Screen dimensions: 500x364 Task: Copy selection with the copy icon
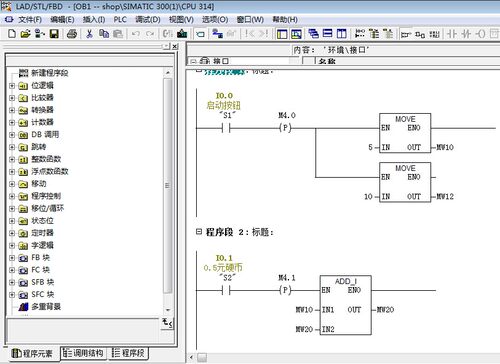coord(104,34)
